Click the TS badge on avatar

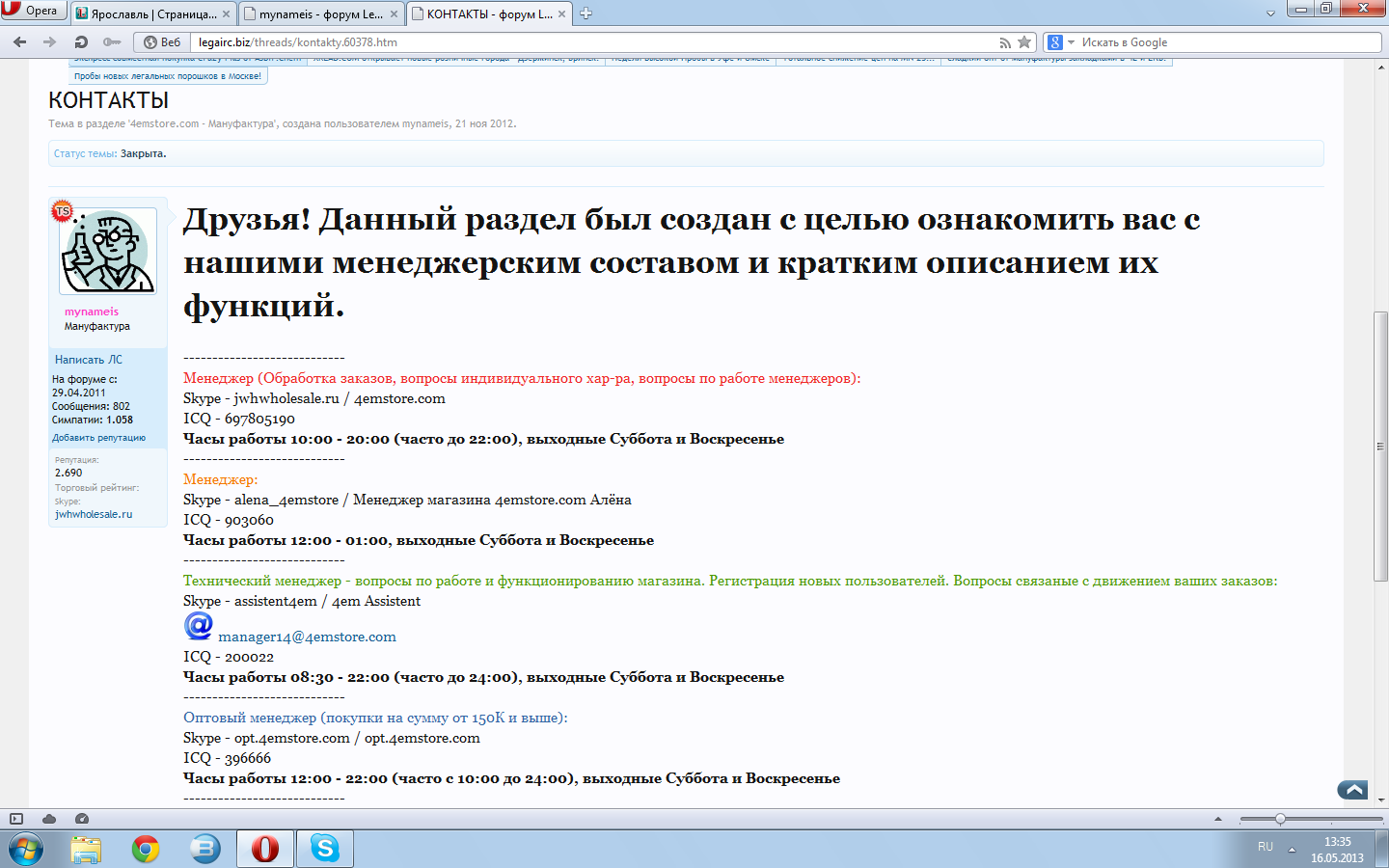(x=63, y=211)
